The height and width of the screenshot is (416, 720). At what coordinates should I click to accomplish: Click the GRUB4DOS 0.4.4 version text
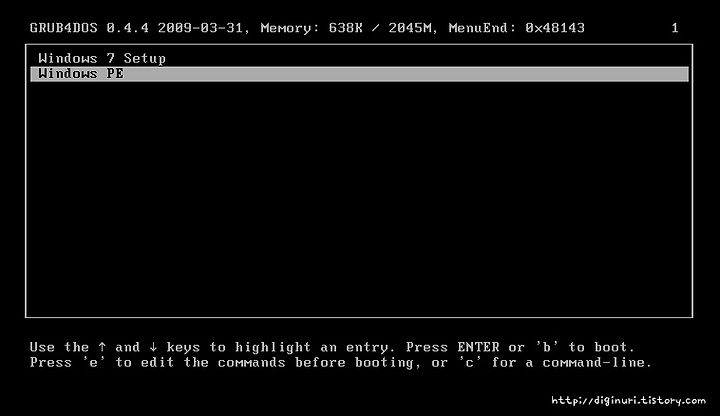89,28
